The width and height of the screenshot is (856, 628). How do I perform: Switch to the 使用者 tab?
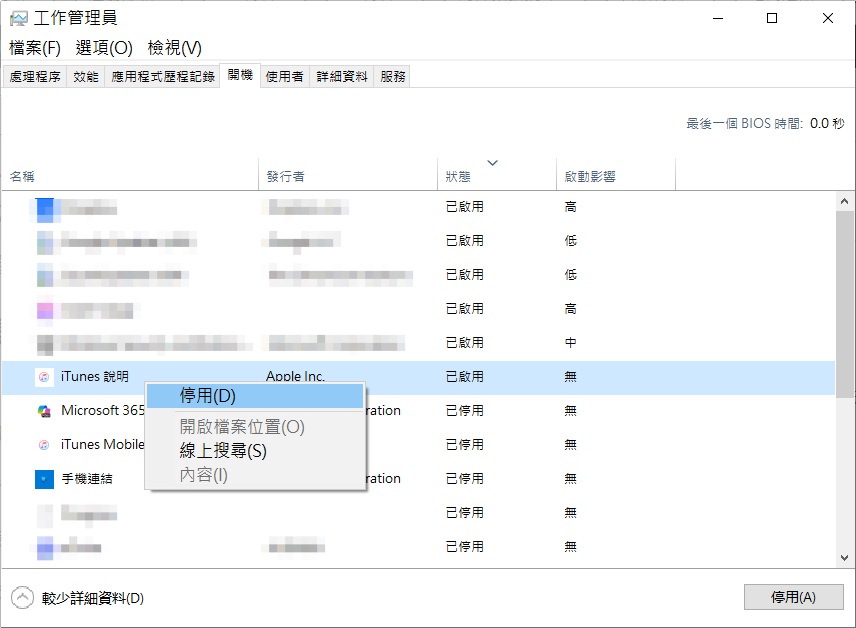point(284,76)
